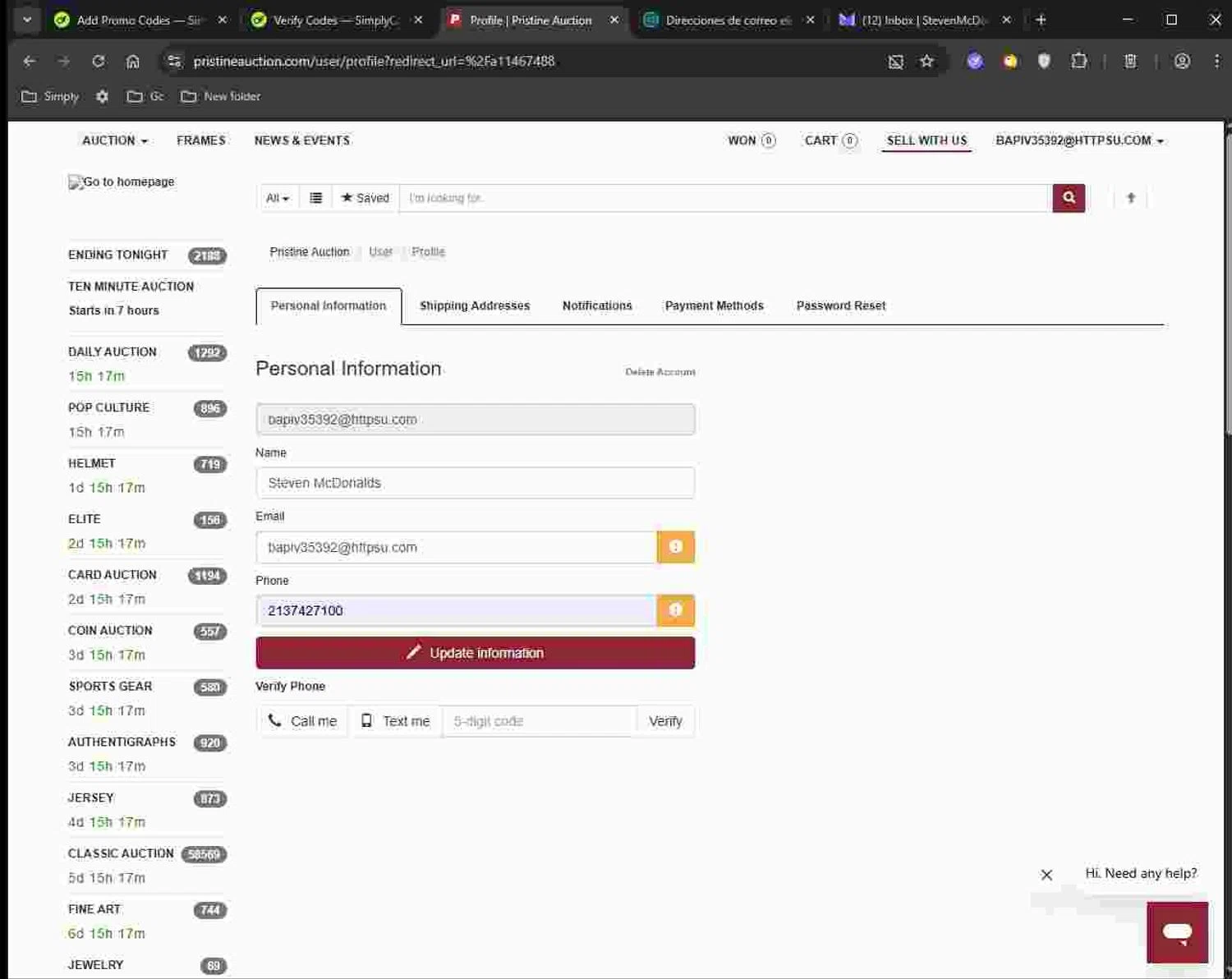Focus the 'I'm looking for' search box
The height and width of the screenshot is (979, 1232).
[x=726, y=198]
